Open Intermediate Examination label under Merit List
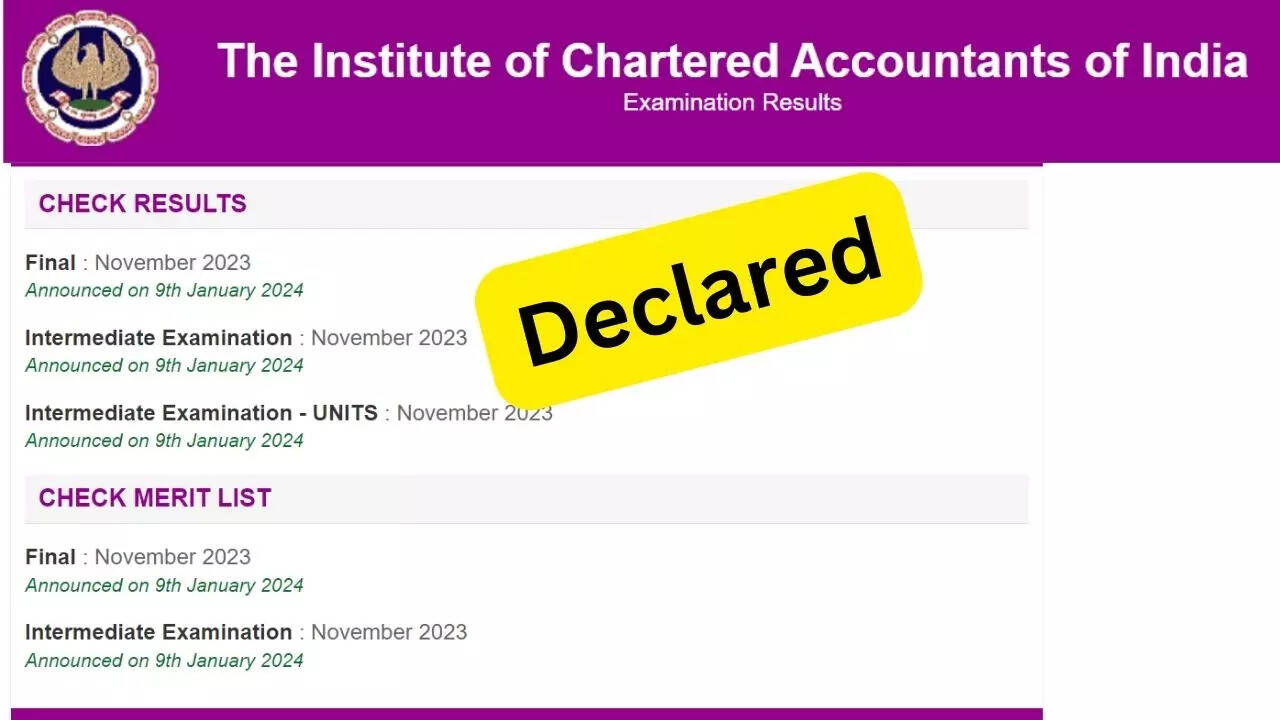This screenshot has width=1280, height=720. [x=158, y=632]
